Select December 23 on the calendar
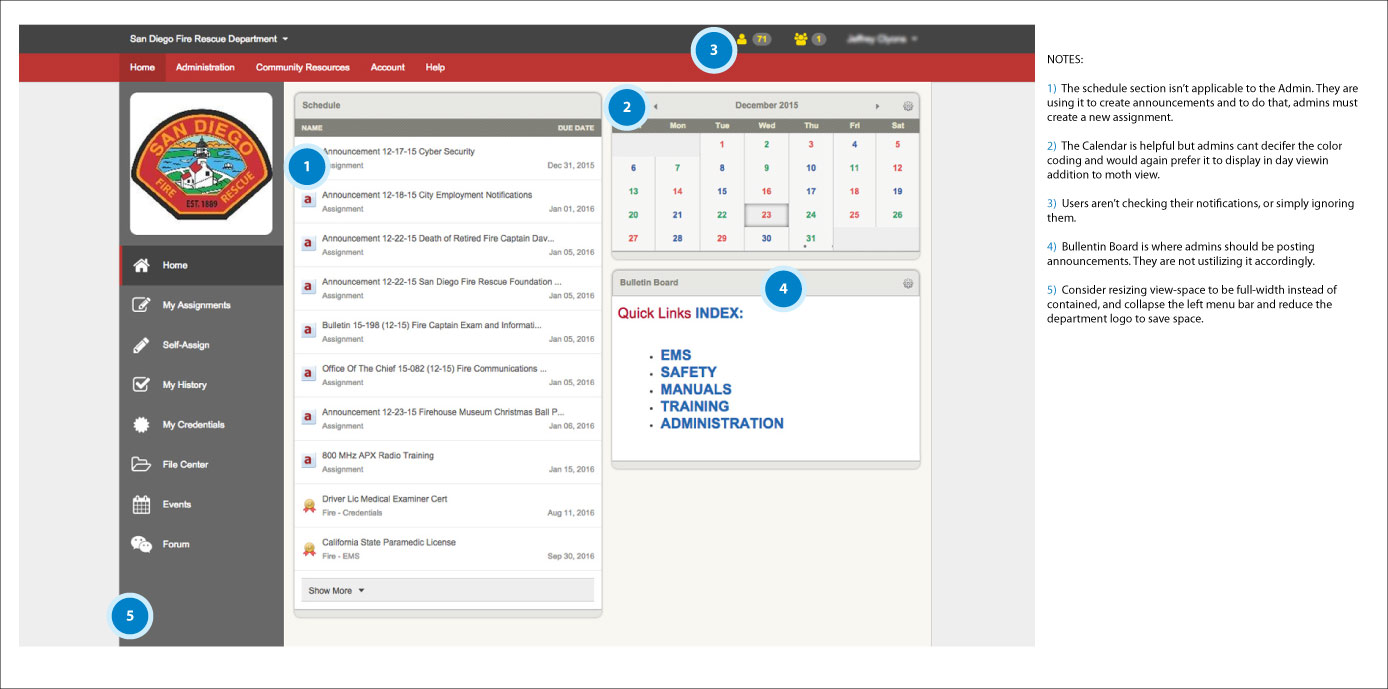The image size is (1388, 689). pos(766,215)
